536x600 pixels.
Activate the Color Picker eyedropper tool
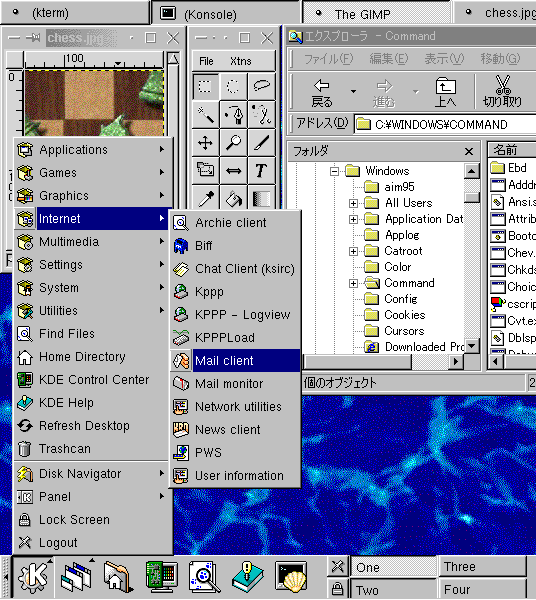[205, 198]
